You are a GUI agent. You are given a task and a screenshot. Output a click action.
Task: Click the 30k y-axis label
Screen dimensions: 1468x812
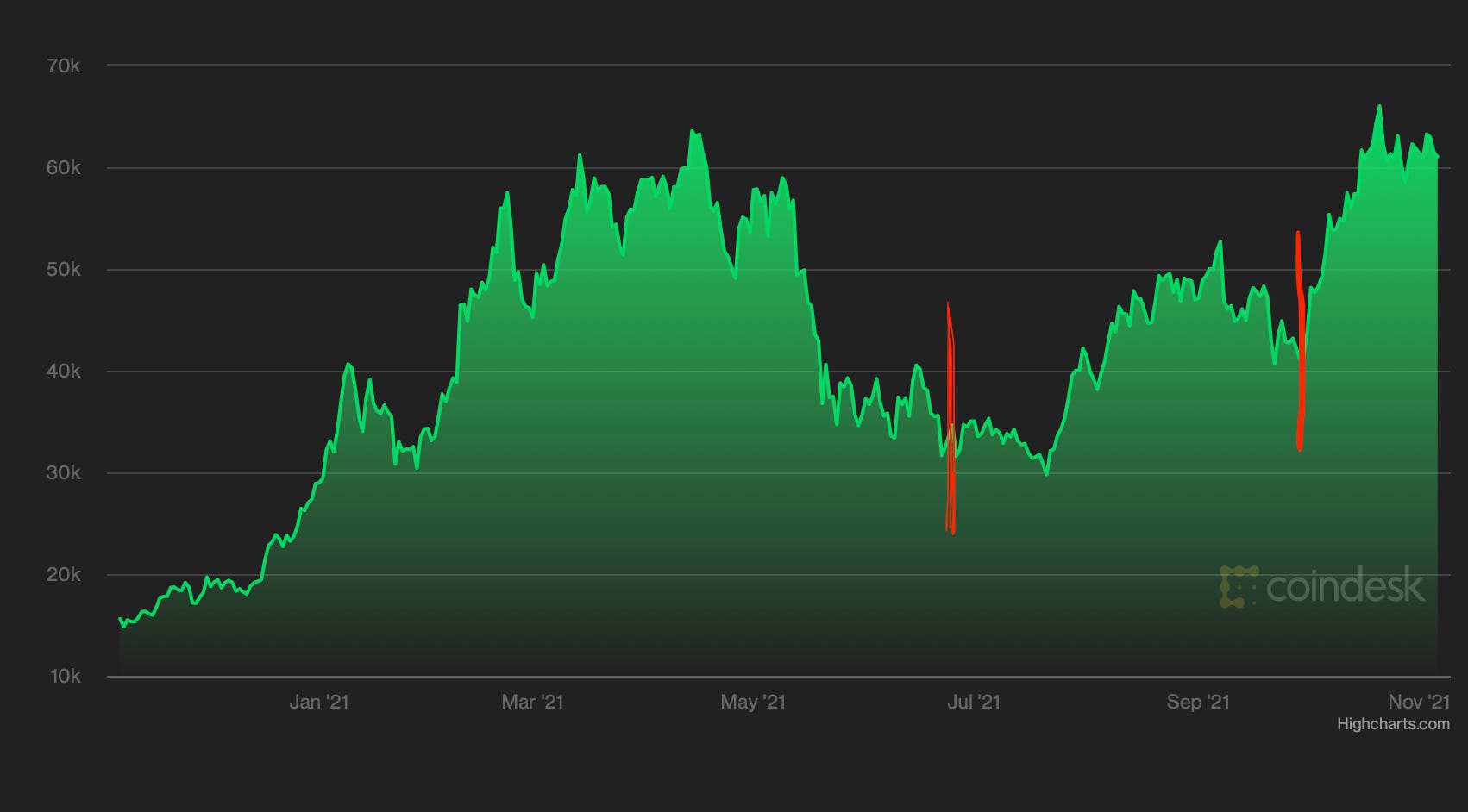63,473
